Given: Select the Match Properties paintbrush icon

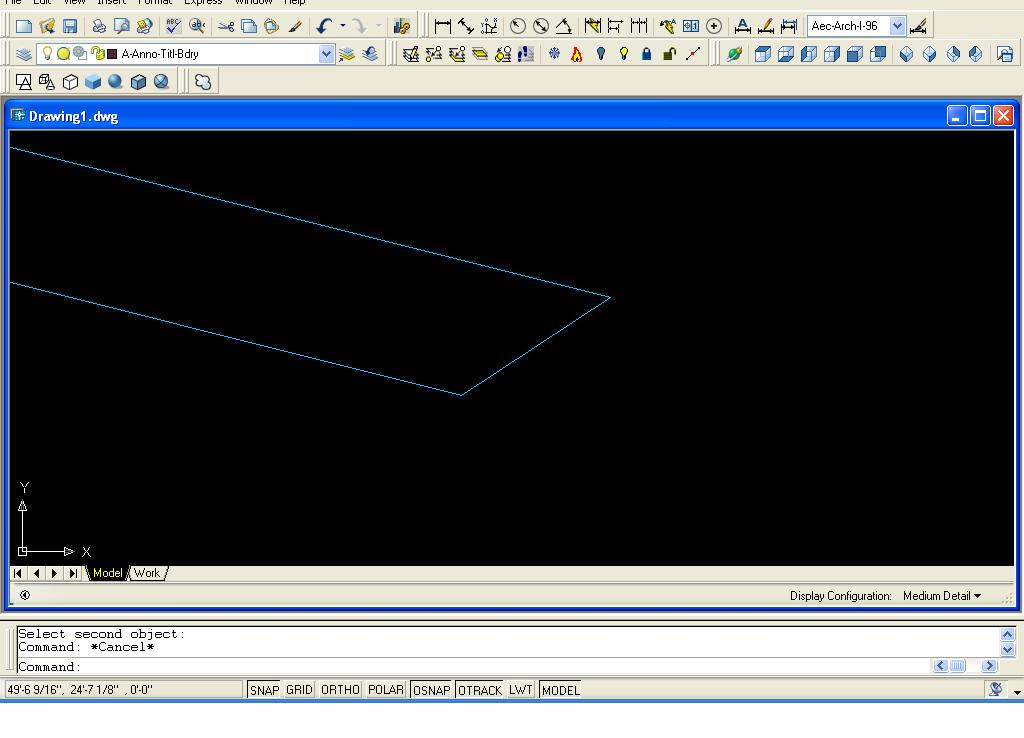Looking at the screenshot, I should 295,26.
